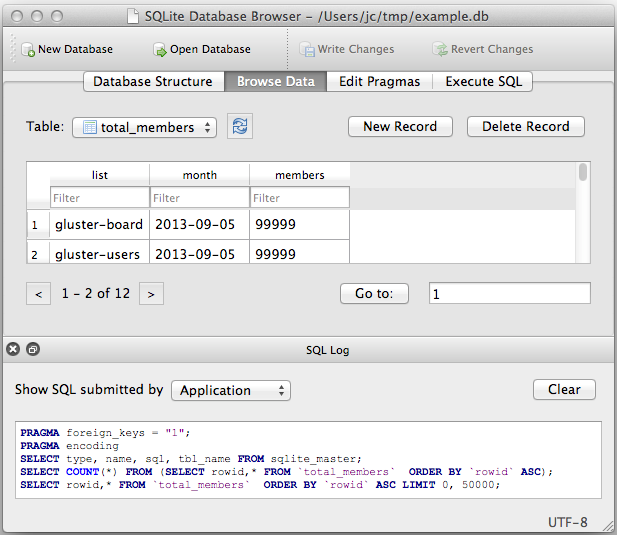Click the New Record button

400,127
